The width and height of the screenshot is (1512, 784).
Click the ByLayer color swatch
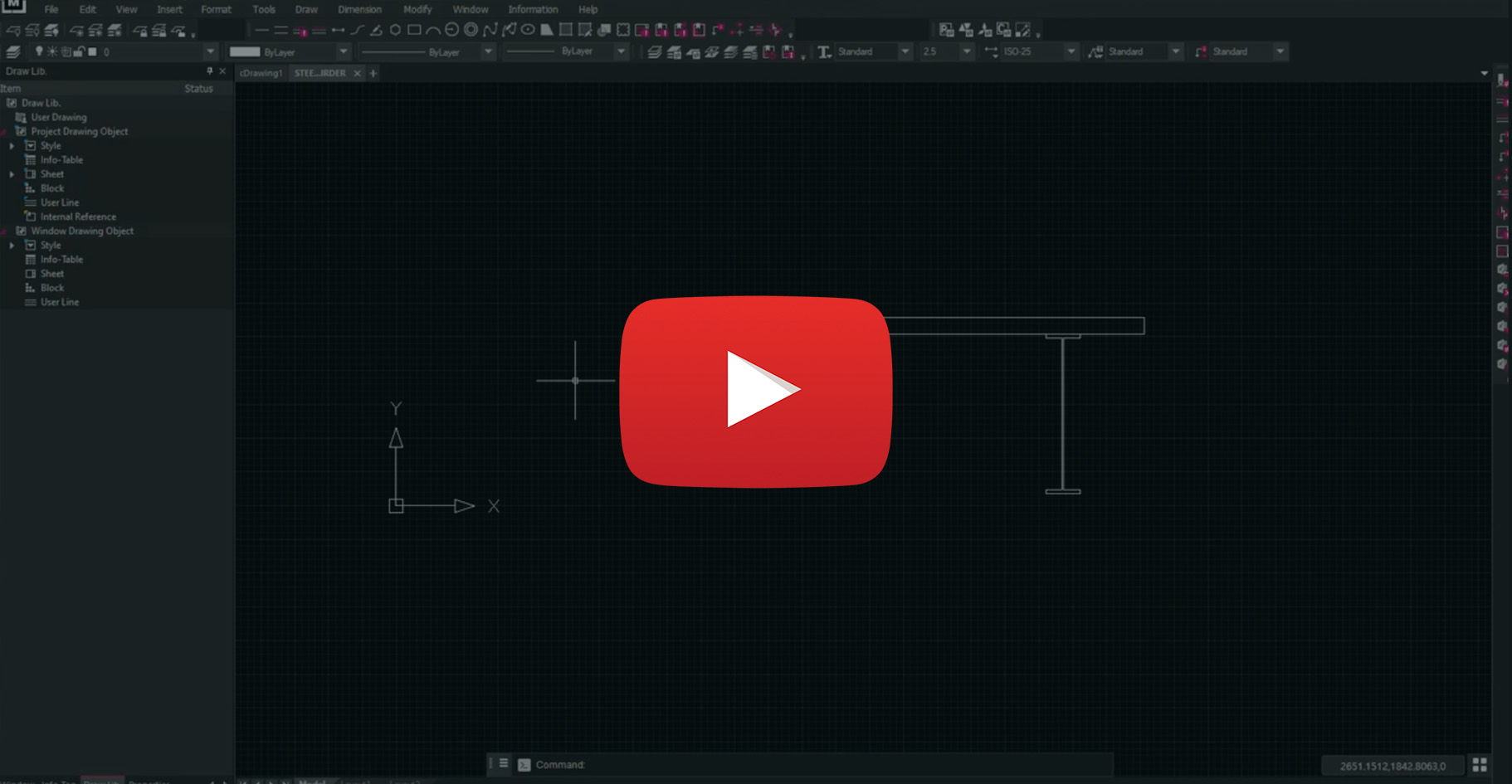[245, 51]
